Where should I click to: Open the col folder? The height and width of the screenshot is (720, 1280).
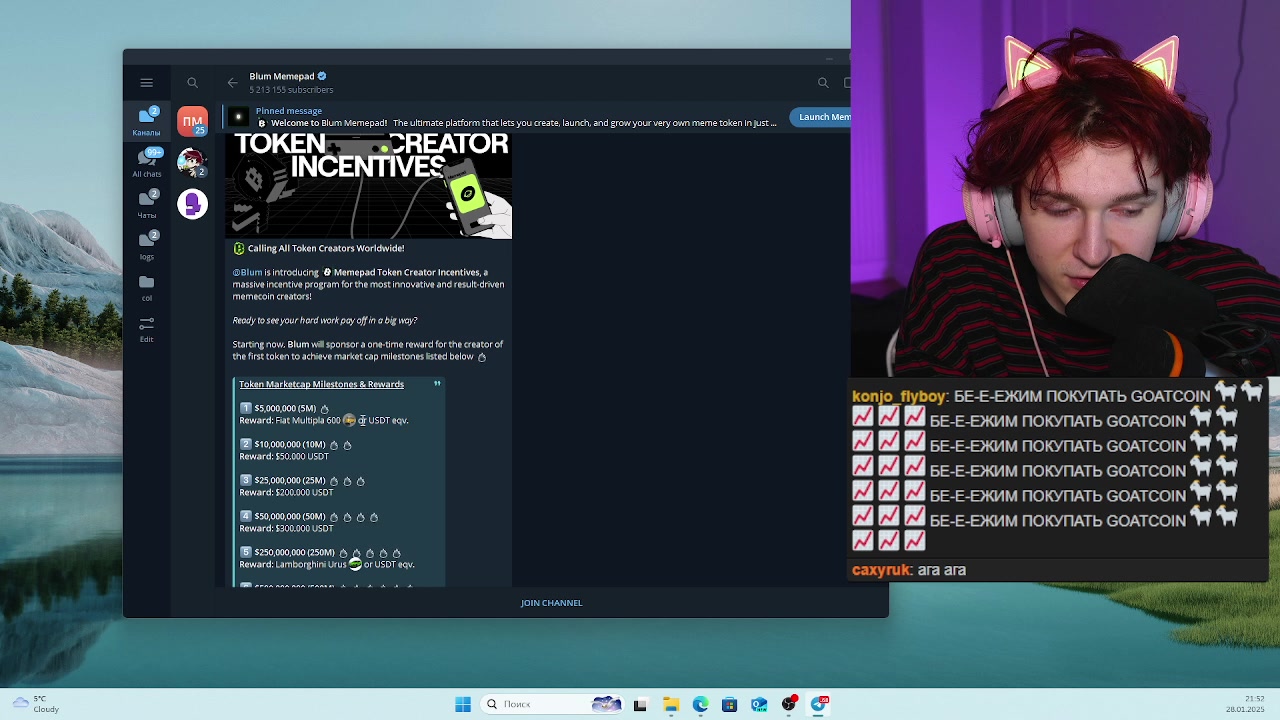(147, 287)
